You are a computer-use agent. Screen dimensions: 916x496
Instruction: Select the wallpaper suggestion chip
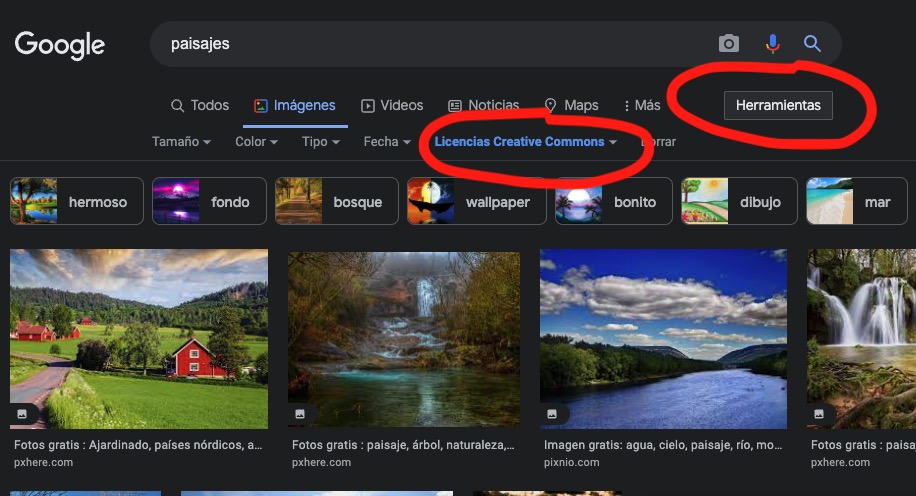(477, 201)
